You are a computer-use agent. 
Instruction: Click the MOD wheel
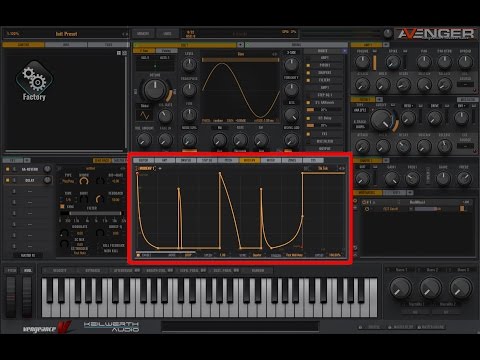(x=27, y=297)
